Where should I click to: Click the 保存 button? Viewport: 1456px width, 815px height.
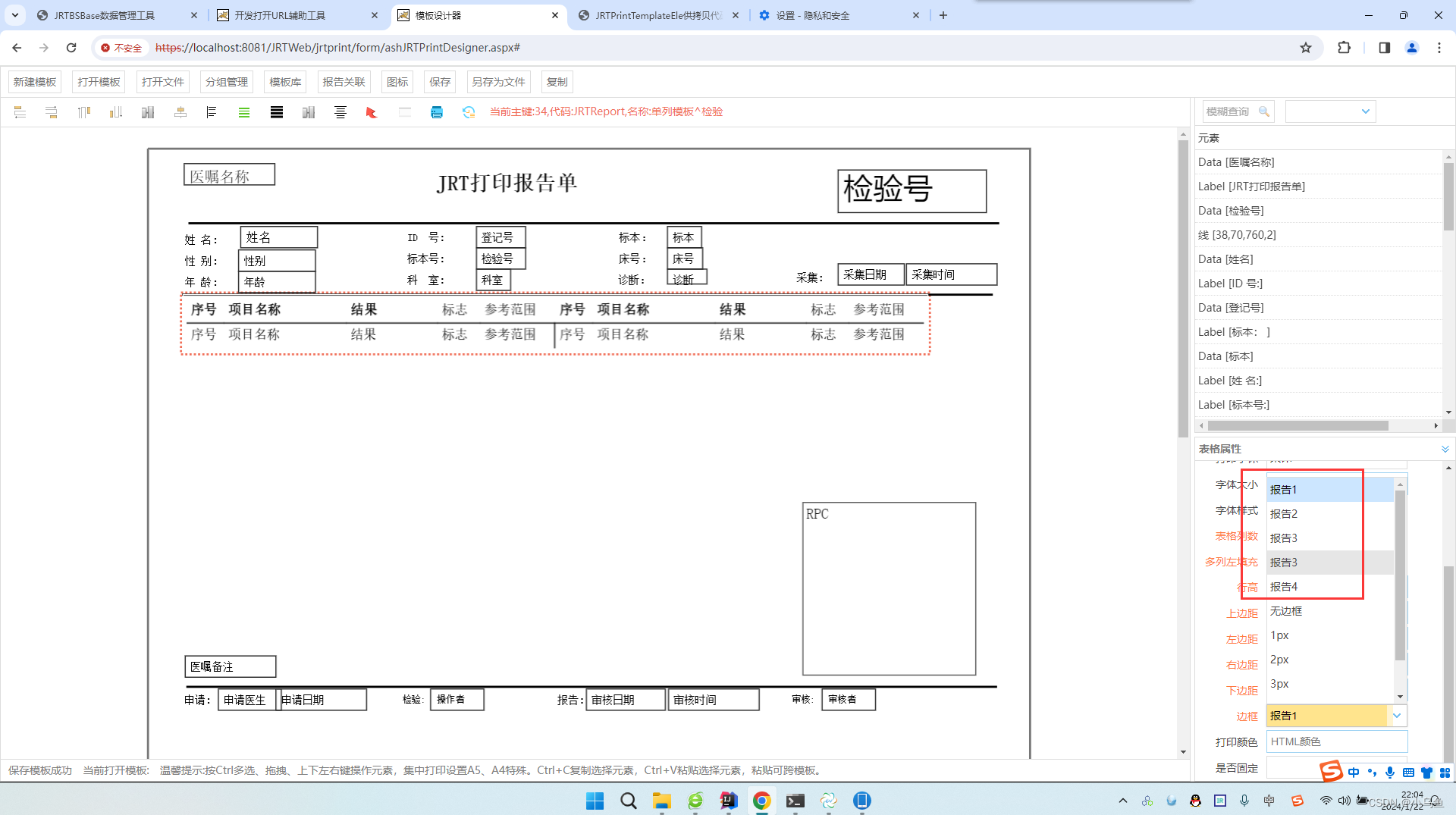click(440, 82)
